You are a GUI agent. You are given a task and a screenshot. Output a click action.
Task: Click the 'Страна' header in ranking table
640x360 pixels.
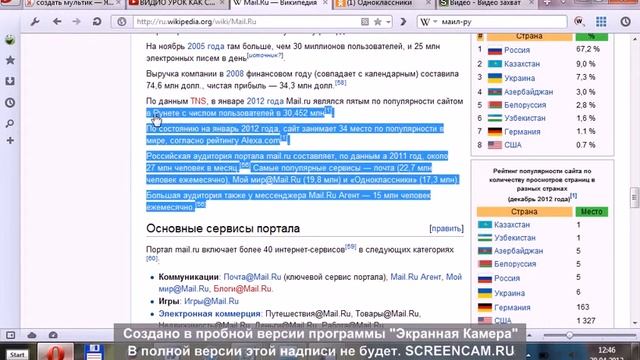(524, 212)
